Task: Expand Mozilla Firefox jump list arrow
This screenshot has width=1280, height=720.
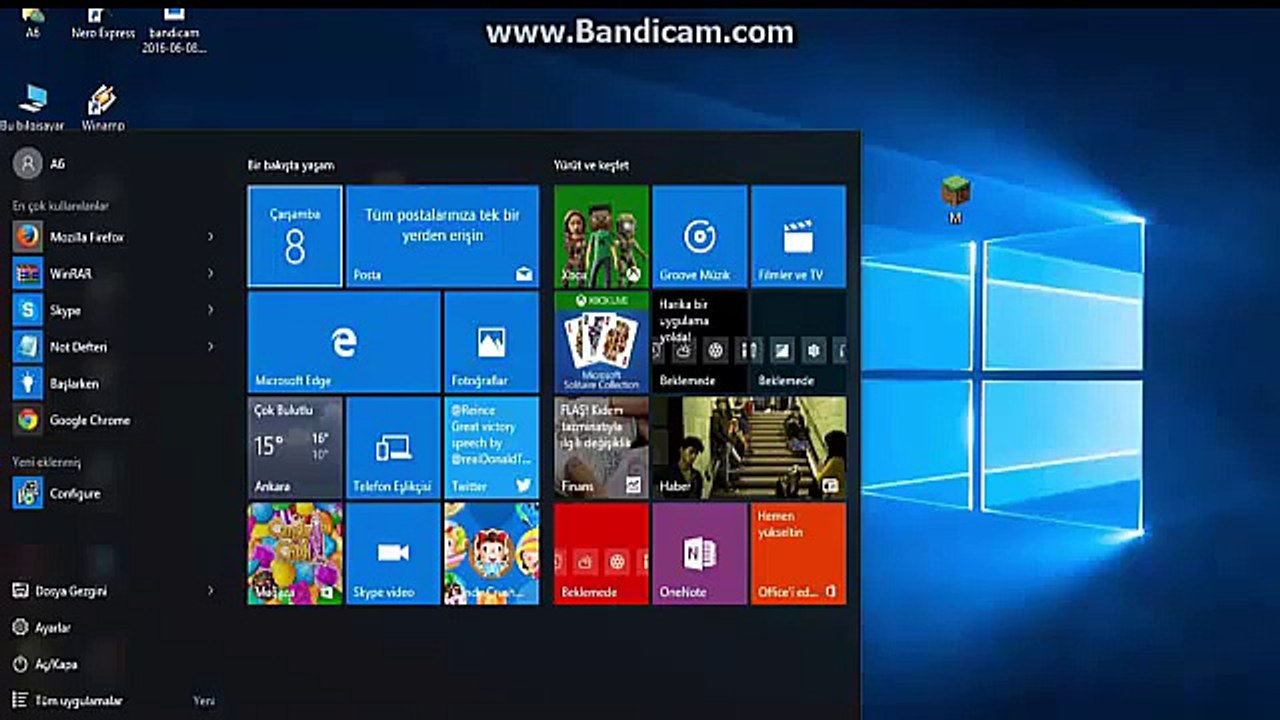Action: pyautogui.click(x=210, y=237)
